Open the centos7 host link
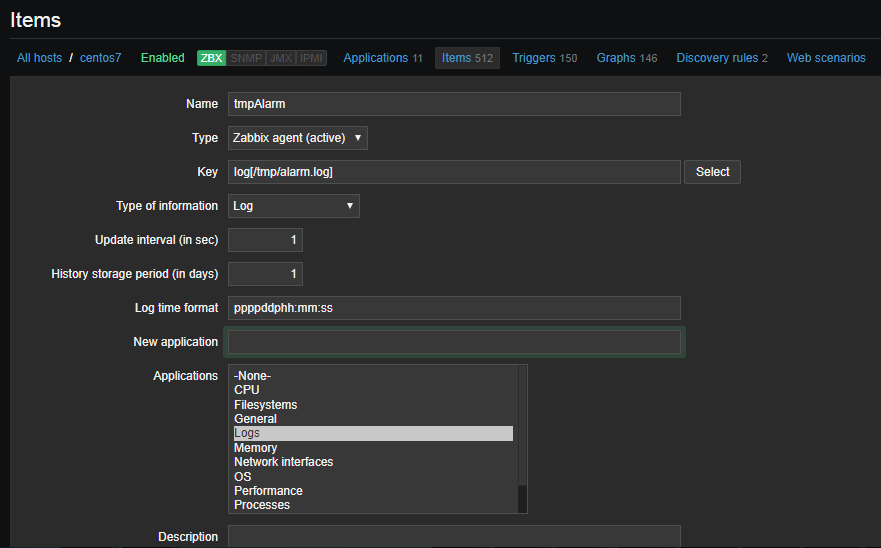 [x=100, y=58]
